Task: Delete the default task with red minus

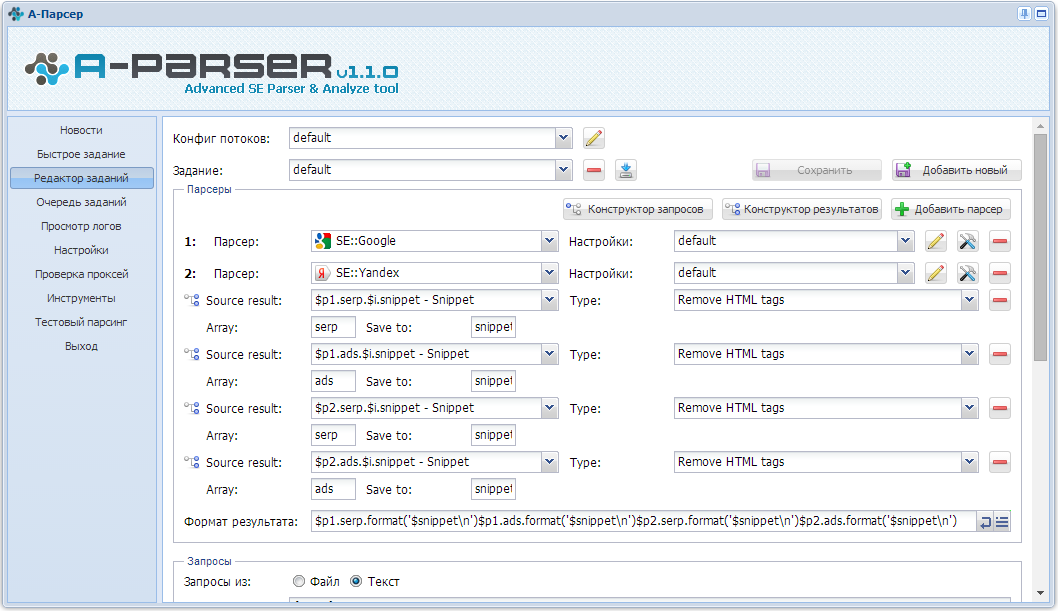Action: (x=594, y=170)
